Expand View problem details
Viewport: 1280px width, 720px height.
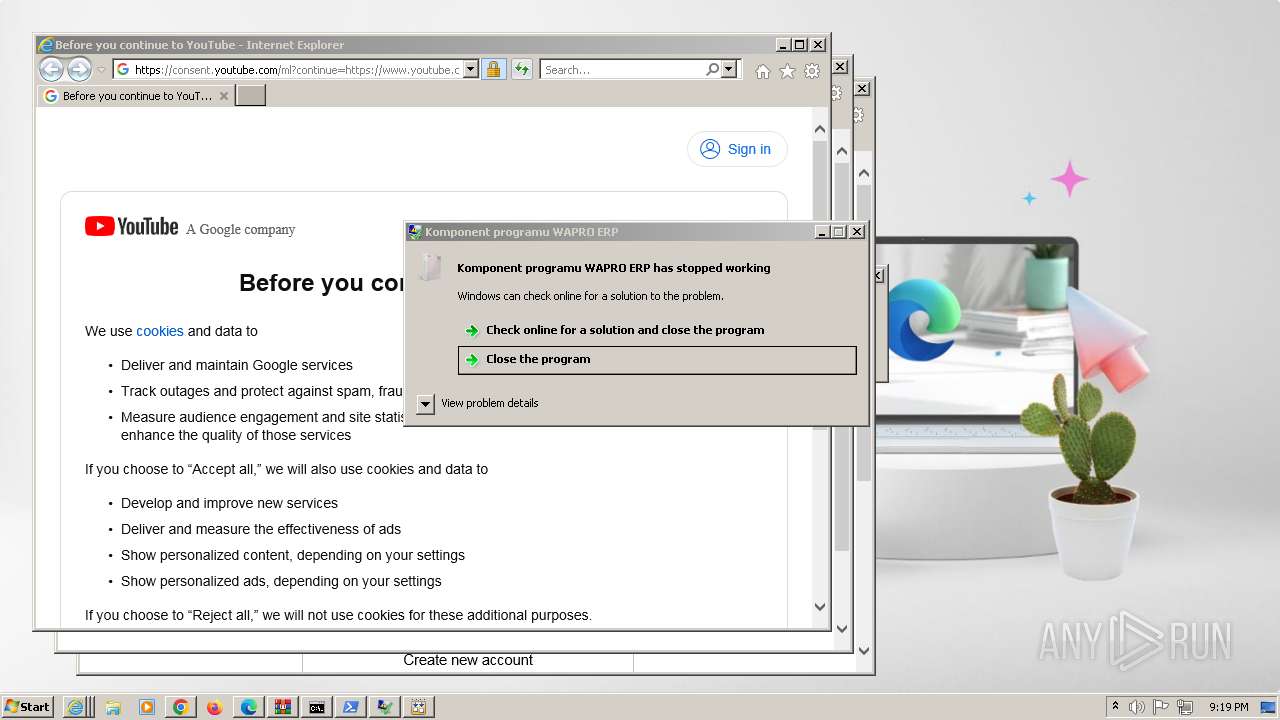click(x=426, y=403)
